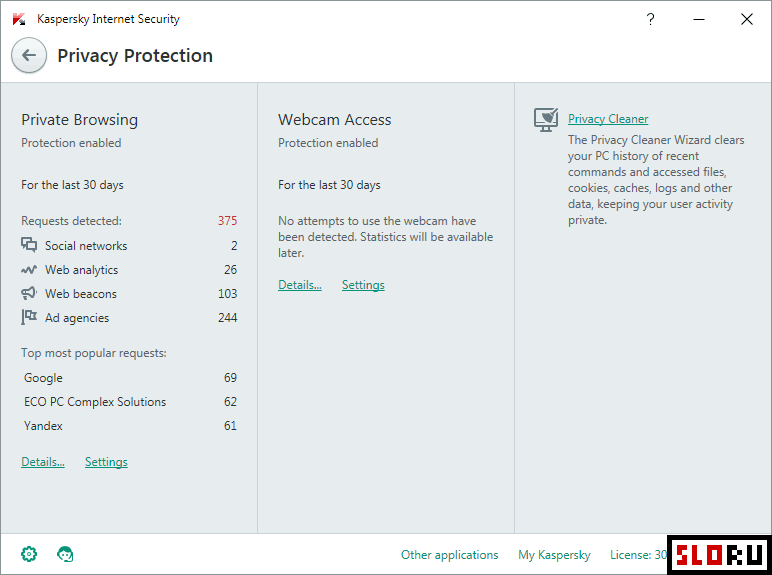Click 'For the last 30 days' under Webcam Access

[x=329, y=185]
